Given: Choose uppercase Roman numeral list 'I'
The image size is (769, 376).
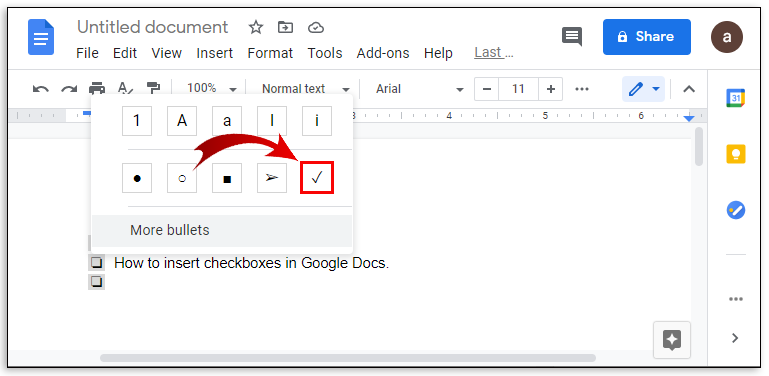Looking at the screenshot, I should point(272,121).
